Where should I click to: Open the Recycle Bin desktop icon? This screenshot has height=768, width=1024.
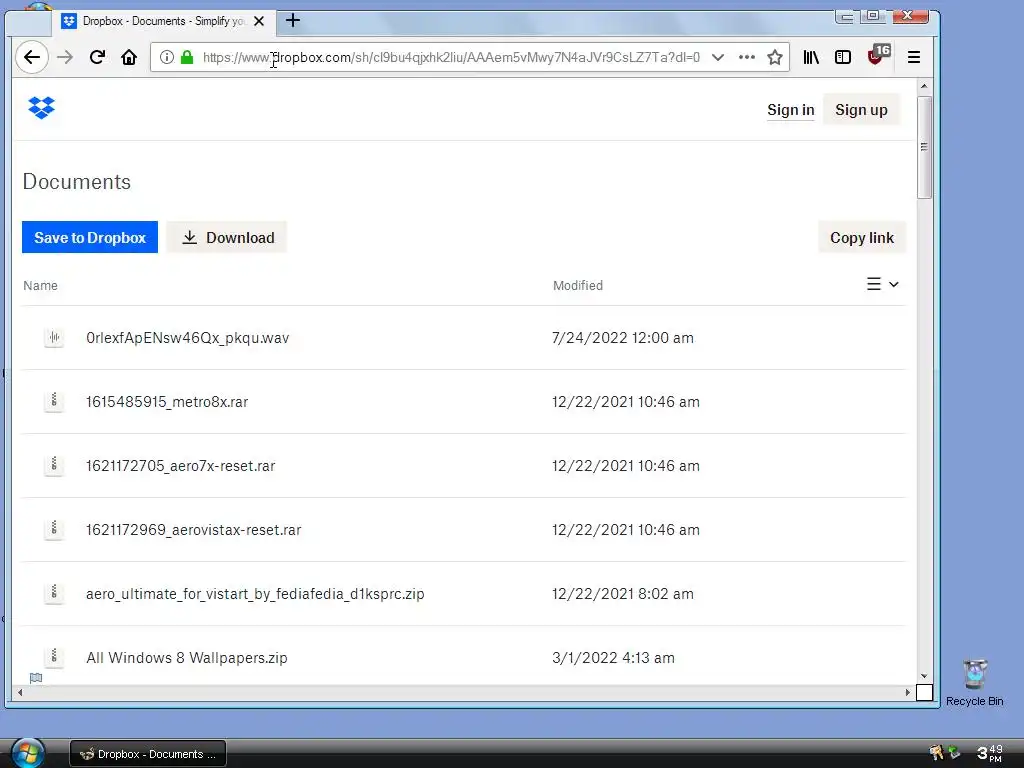coord(974,683)
